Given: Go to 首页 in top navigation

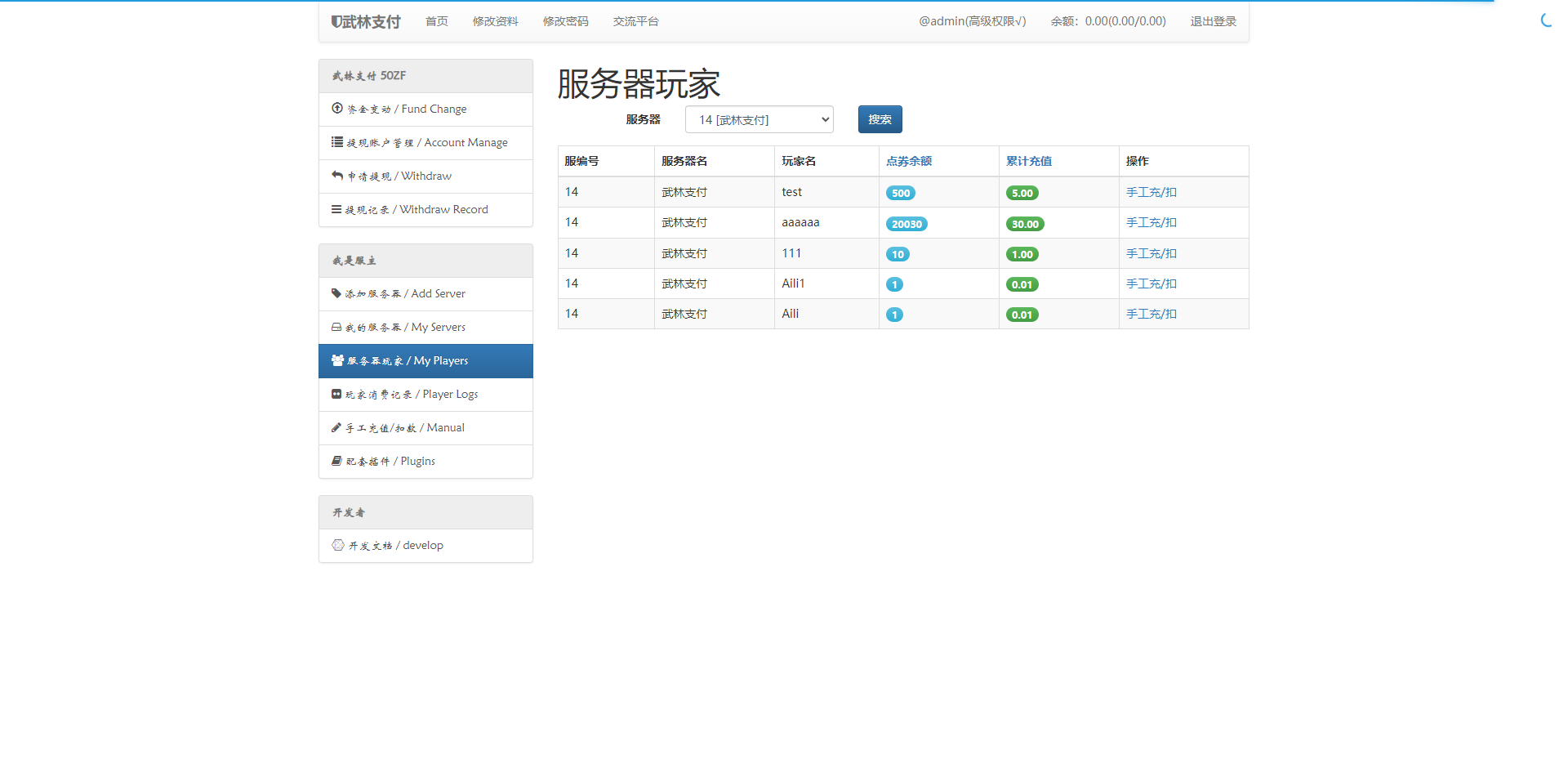Looking at the screenshot, I should click(437, 21).
